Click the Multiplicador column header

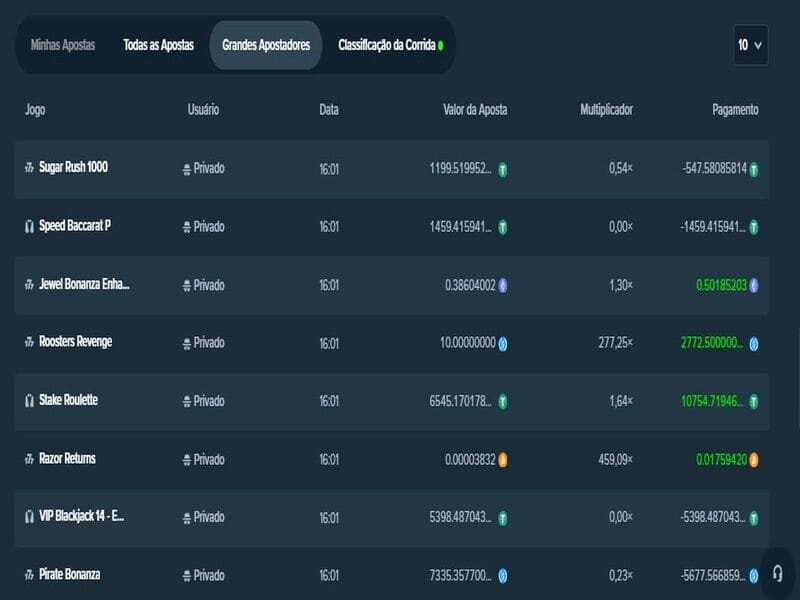coord(607,109)
